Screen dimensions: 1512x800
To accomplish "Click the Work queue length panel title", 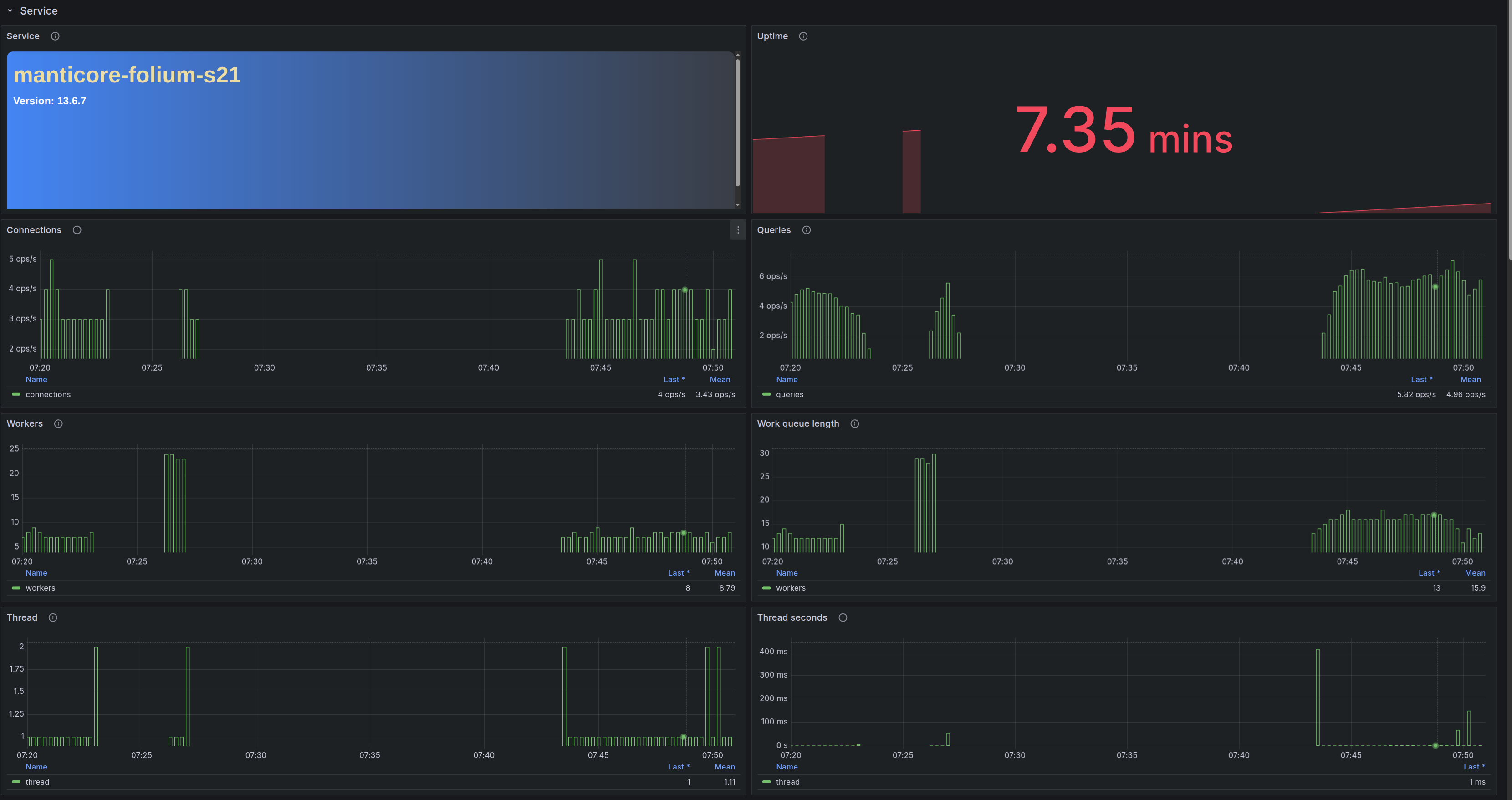I will coord(798,424).
